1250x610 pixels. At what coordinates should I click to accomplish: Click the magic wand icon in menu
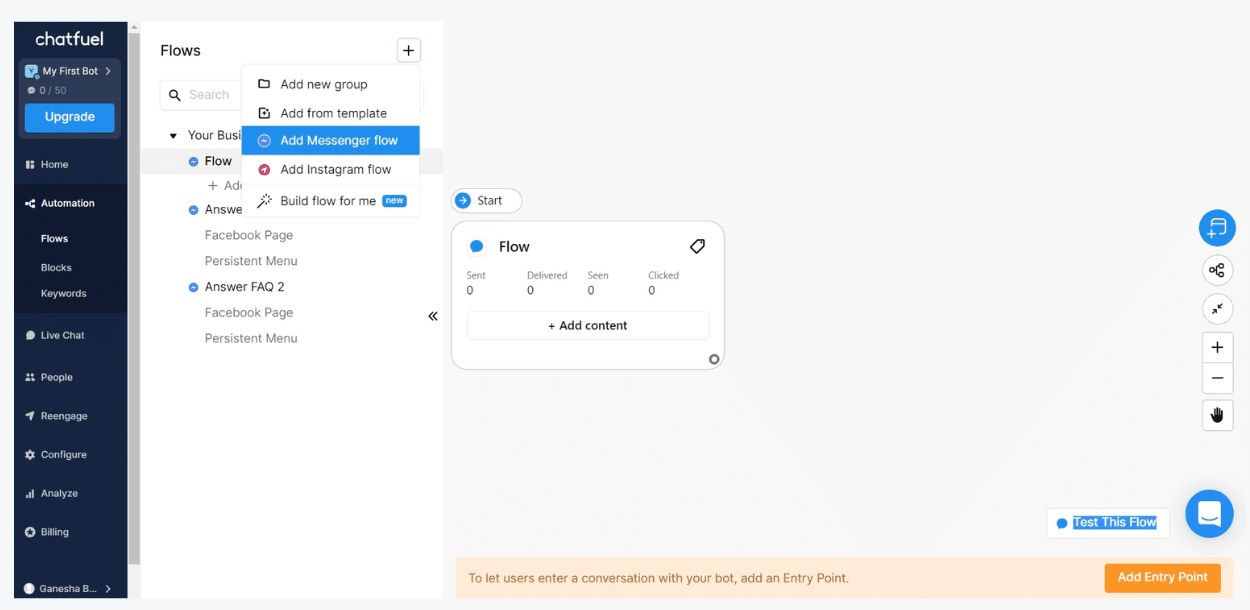[264, 201]
